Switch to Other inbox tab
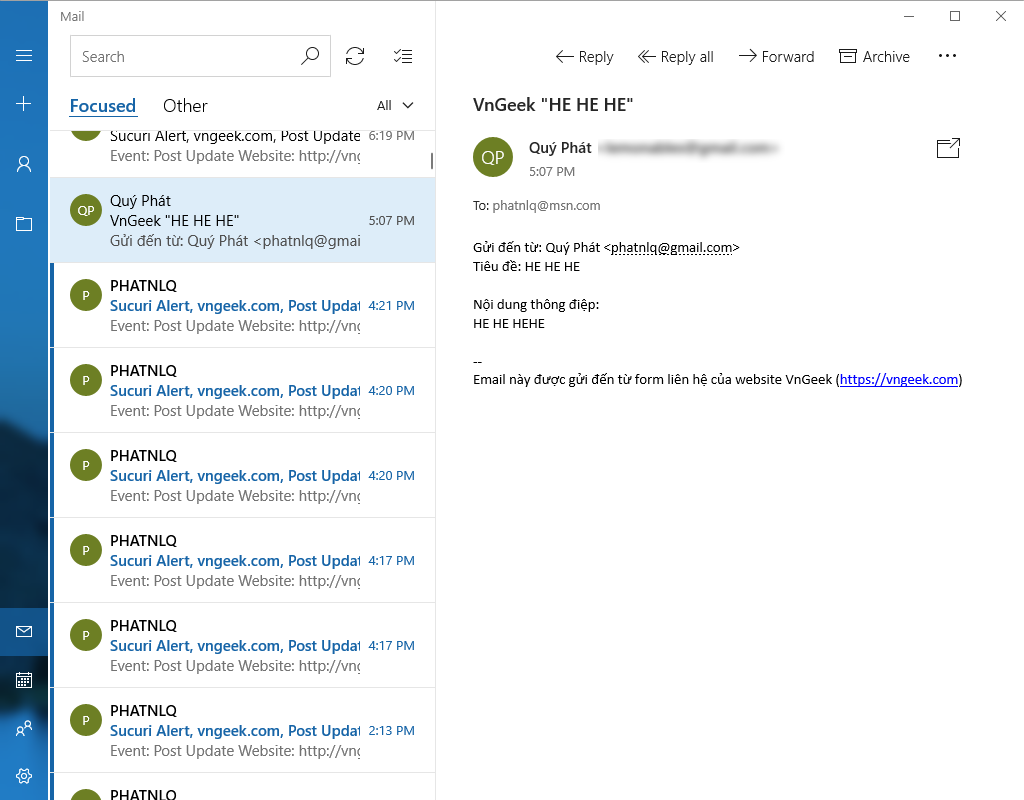The height and width of the screenshot is (800, 1024). point(185,106)
